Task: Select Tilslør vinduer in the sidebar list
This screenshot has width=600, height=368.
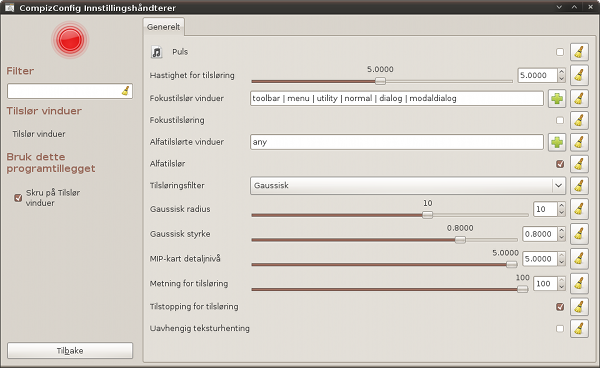Action: [x=39, y=134]
